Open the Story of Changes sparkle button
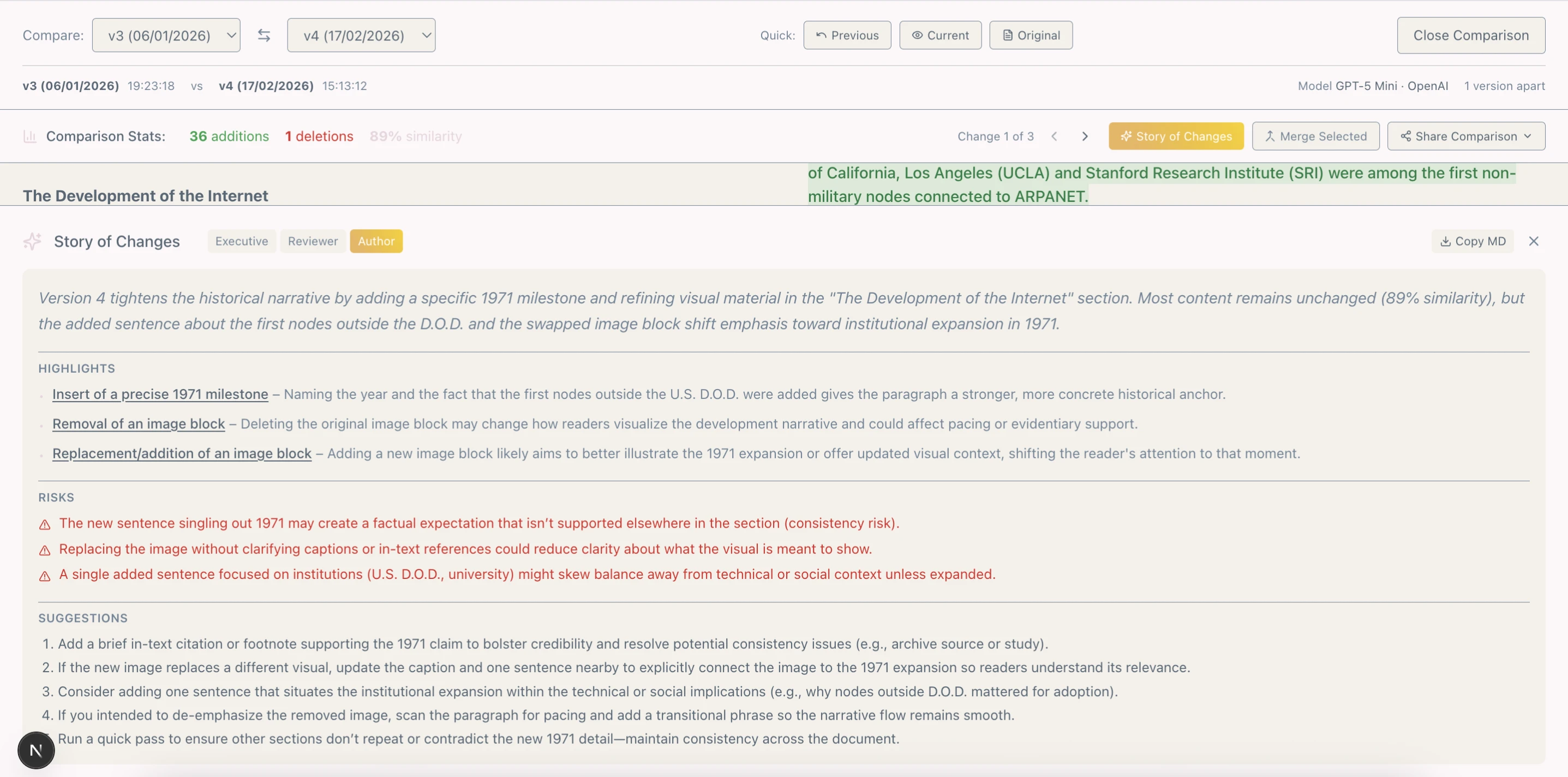The width and height of the screenshot is (1568, 777). click(x=1175, y=136)
